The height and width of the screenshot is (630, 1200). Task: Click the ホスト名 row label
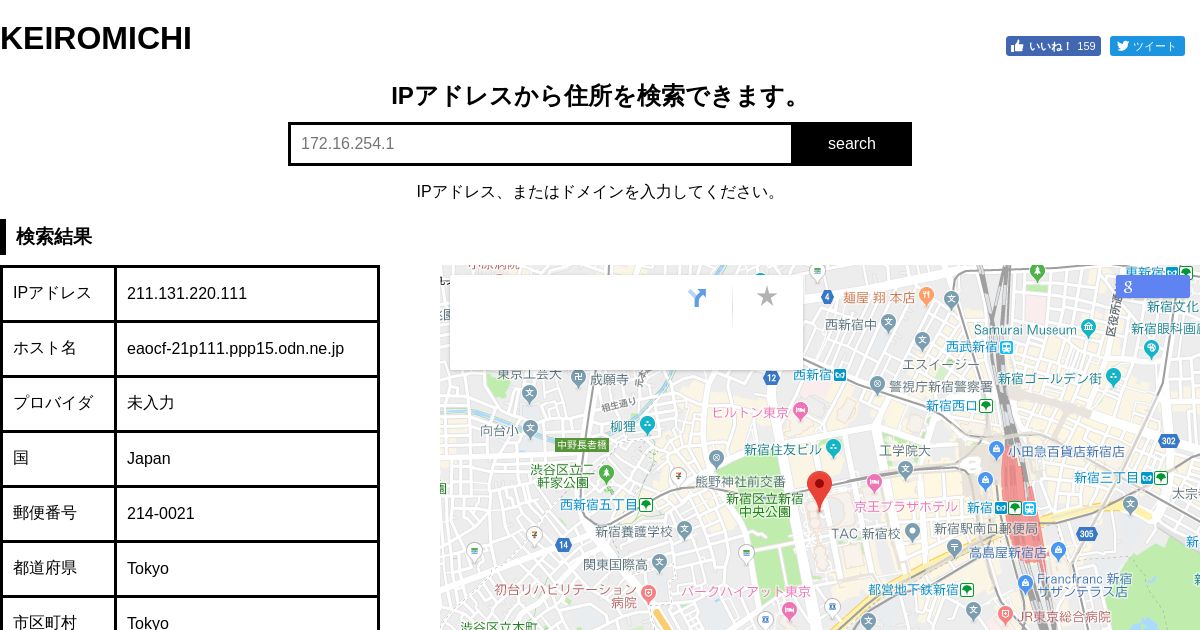coord(45,348)
